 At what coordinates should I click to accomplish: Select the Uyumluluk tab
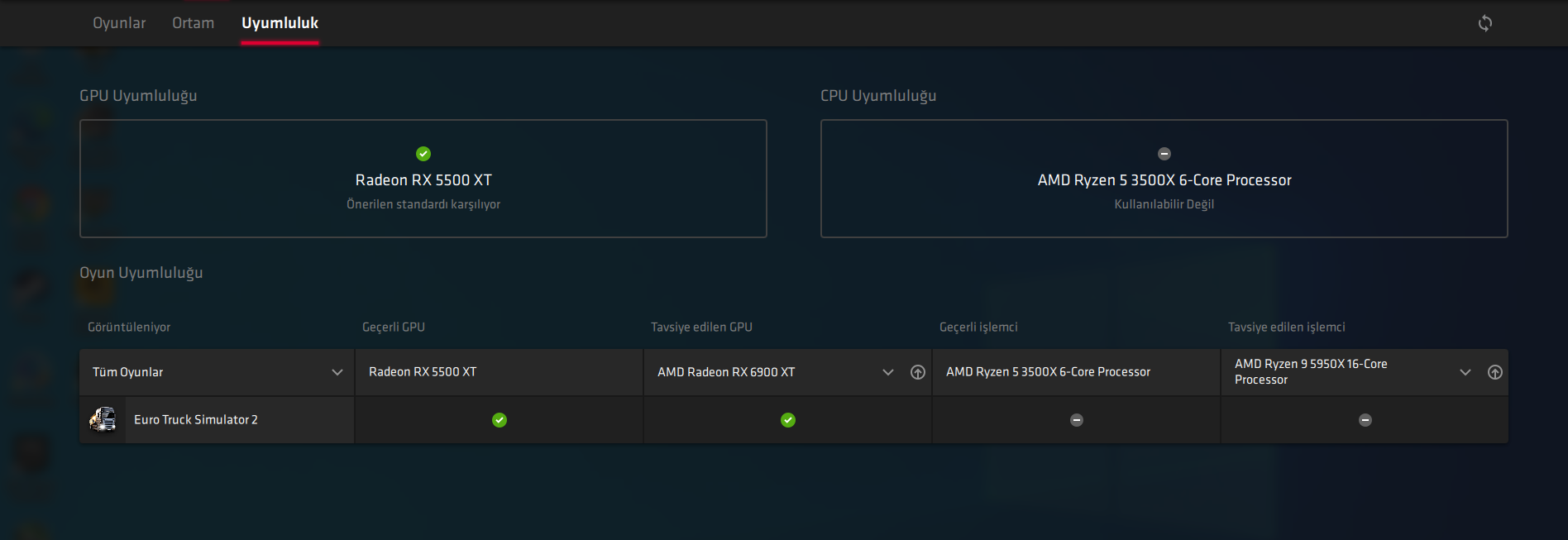(280, 23)
